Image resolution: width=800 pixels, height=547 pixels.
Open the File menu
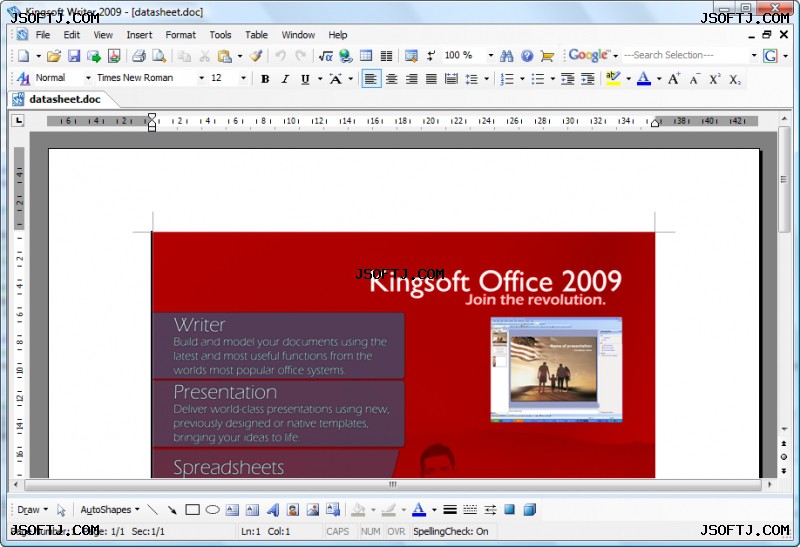(43, 35)
